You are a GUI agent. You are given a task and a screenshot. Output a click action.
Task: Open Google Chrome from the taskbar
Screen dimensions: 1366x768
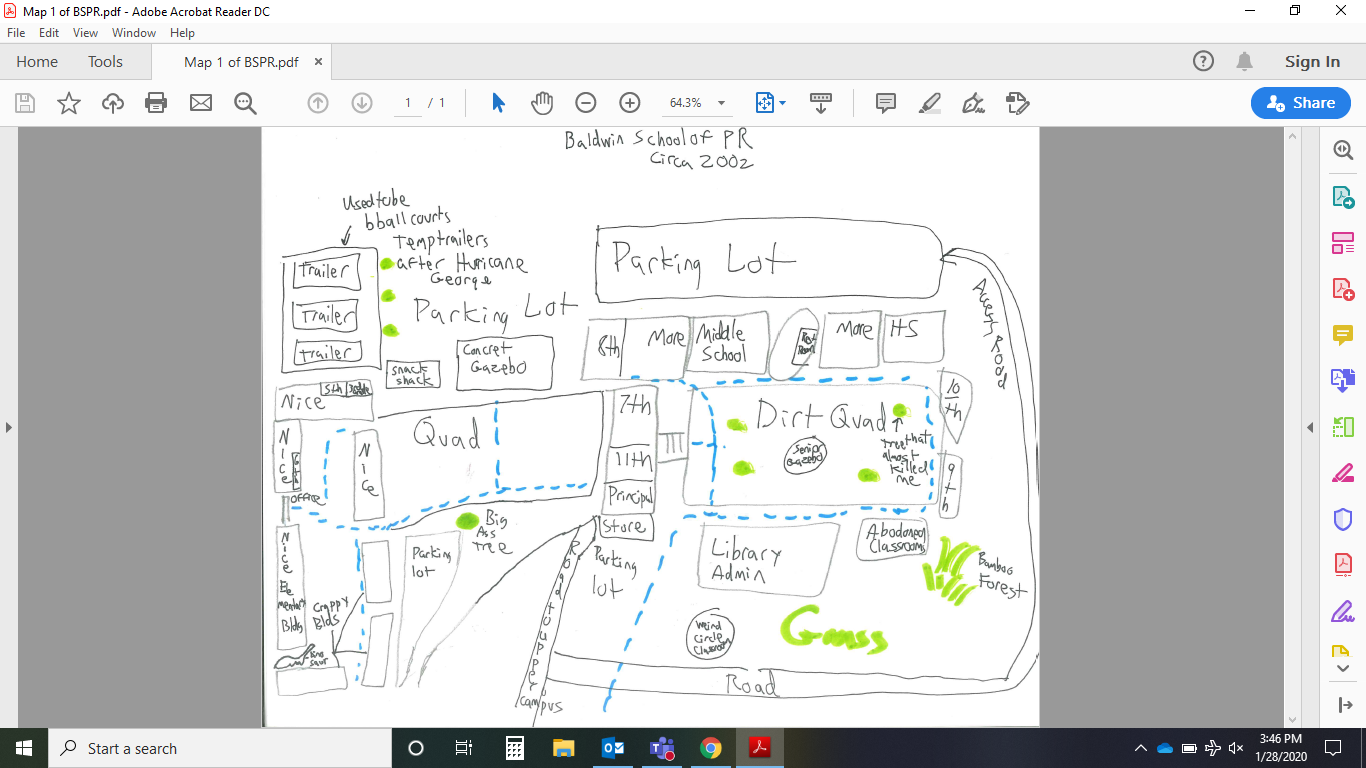pyautogui.click(x=711, y=748)
